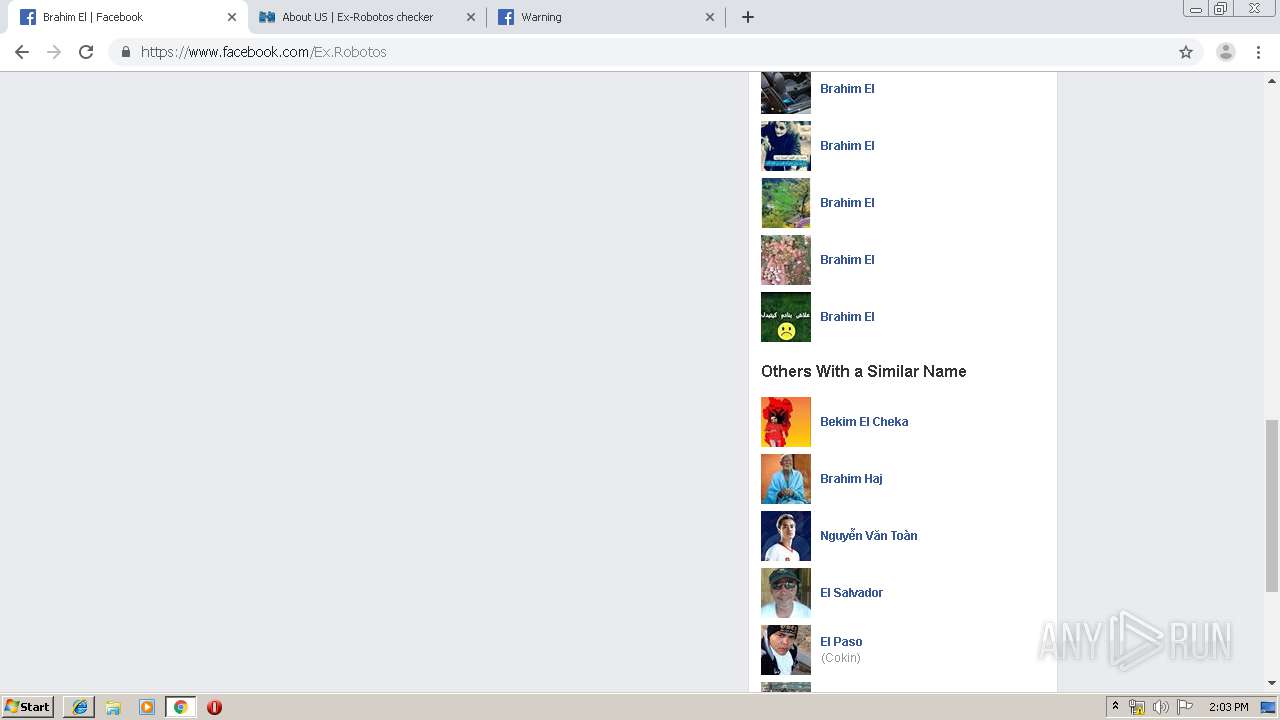Close the About US Ex-Robotos checker tab
This screenshot has height=720, width=1280.
(471, 17)
